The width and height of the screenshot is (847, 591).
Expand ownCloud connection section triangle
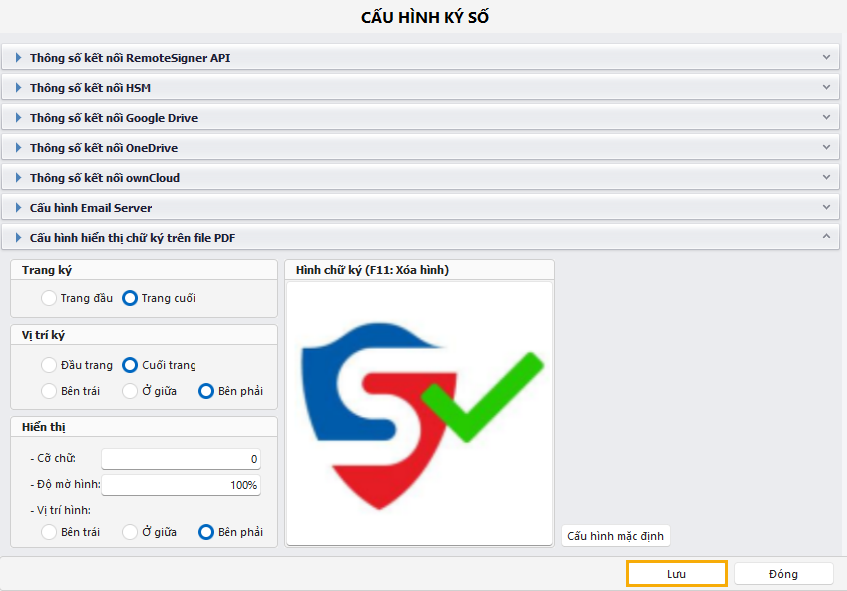[18, 177]
